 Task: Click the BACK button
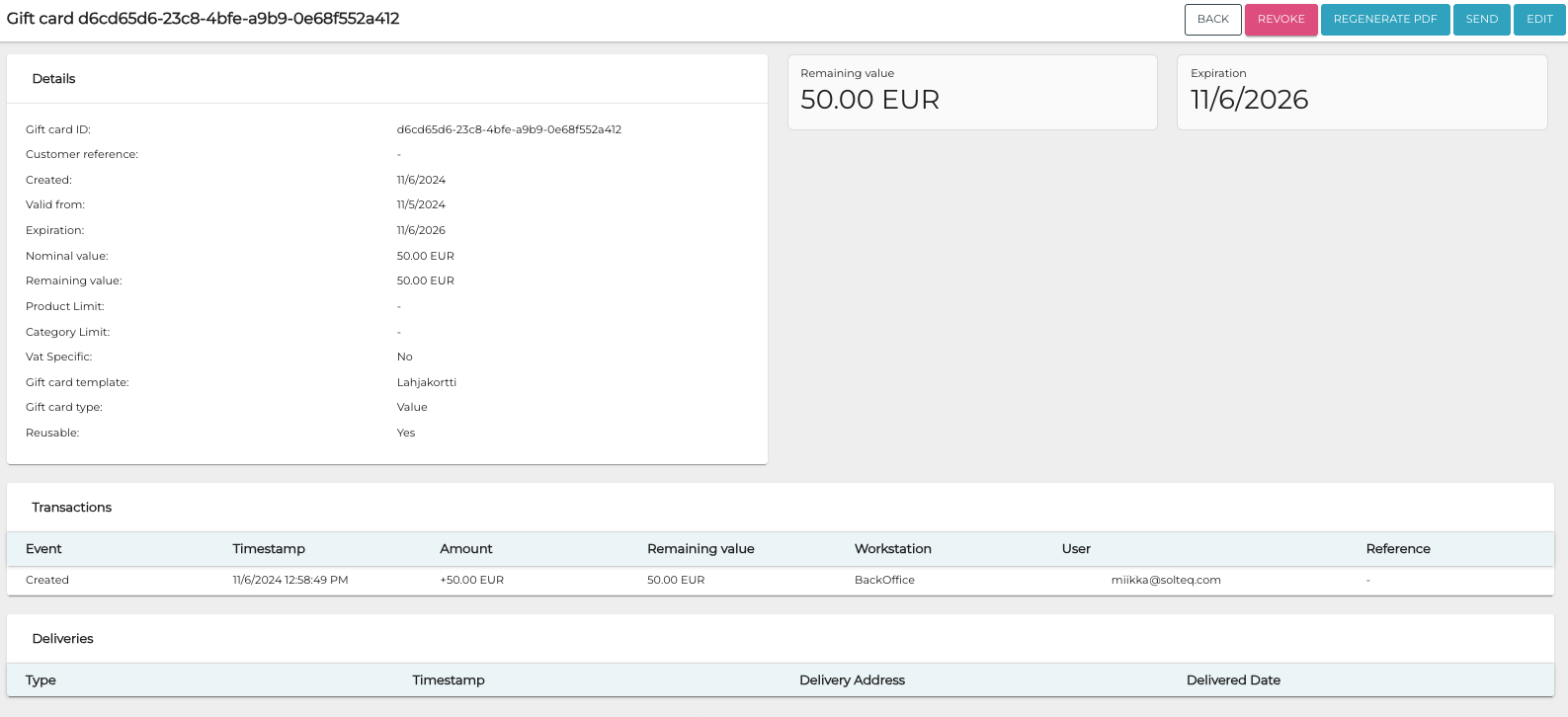1212,19
